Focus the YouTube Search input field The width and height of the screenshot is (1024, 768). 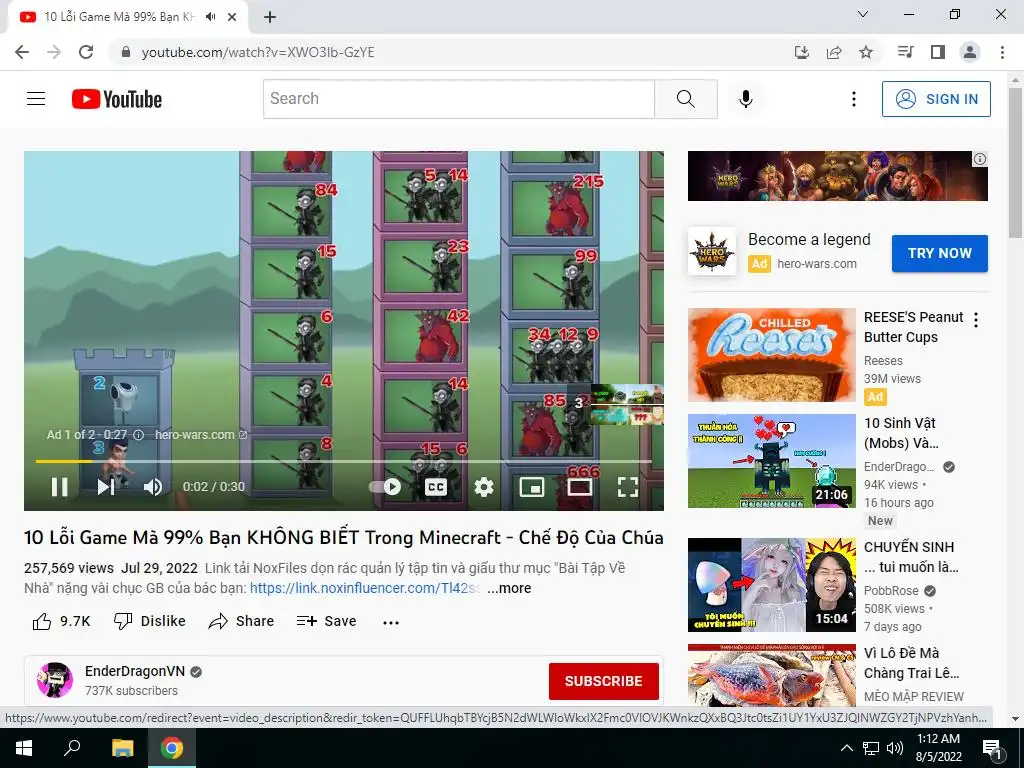(458, 99)
